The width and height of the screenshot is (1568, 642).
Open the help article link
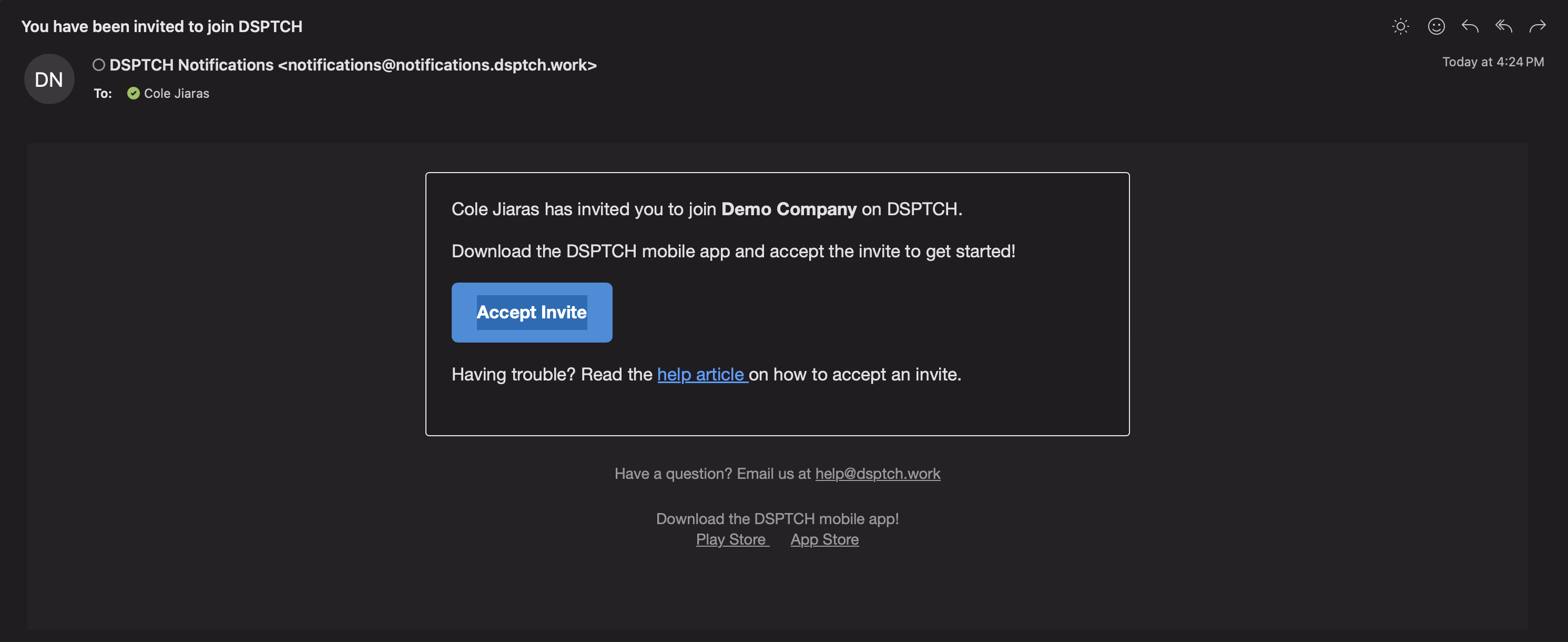702,374
